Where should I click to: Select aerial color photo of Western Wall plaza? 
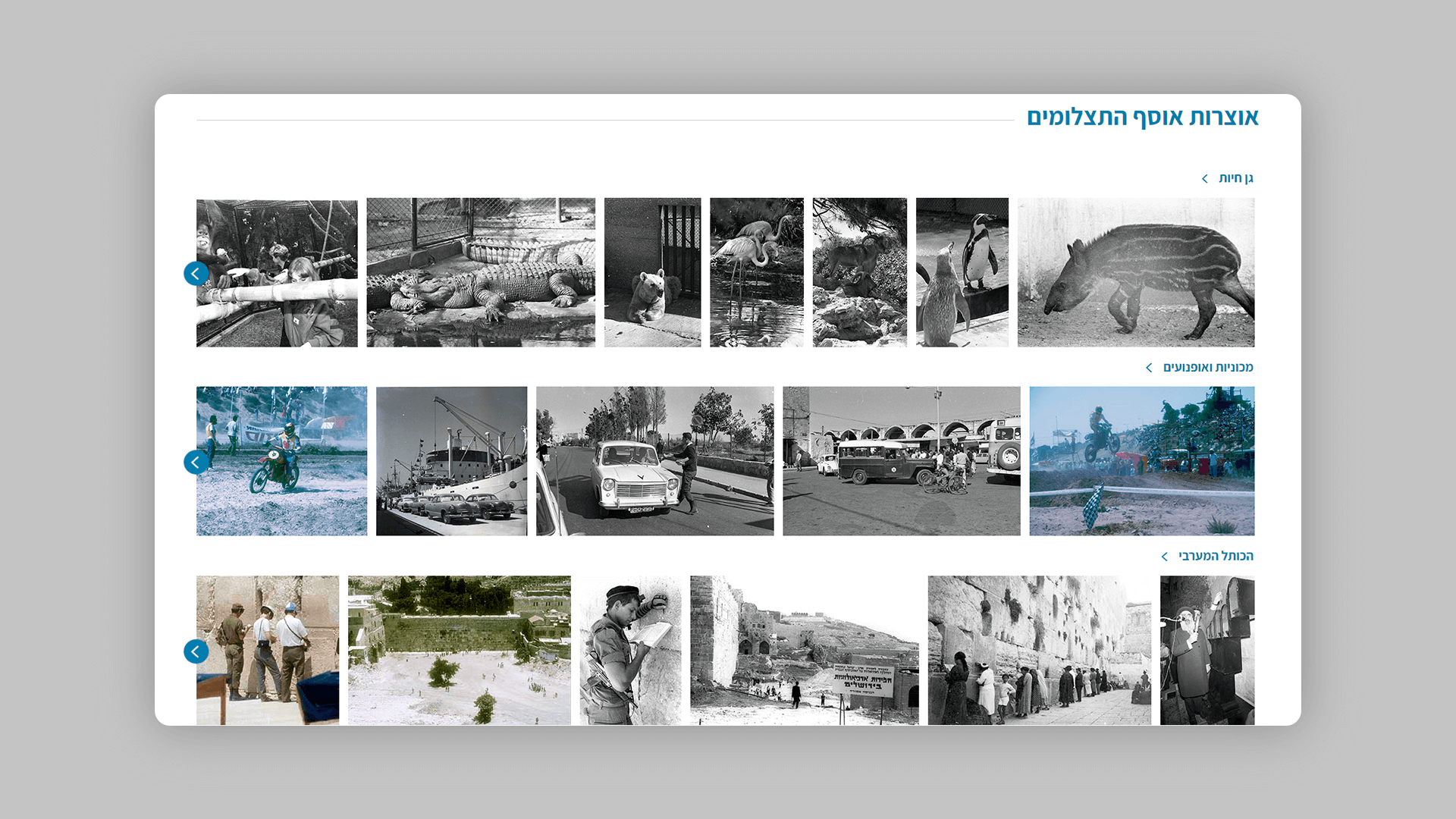[459, 650]
